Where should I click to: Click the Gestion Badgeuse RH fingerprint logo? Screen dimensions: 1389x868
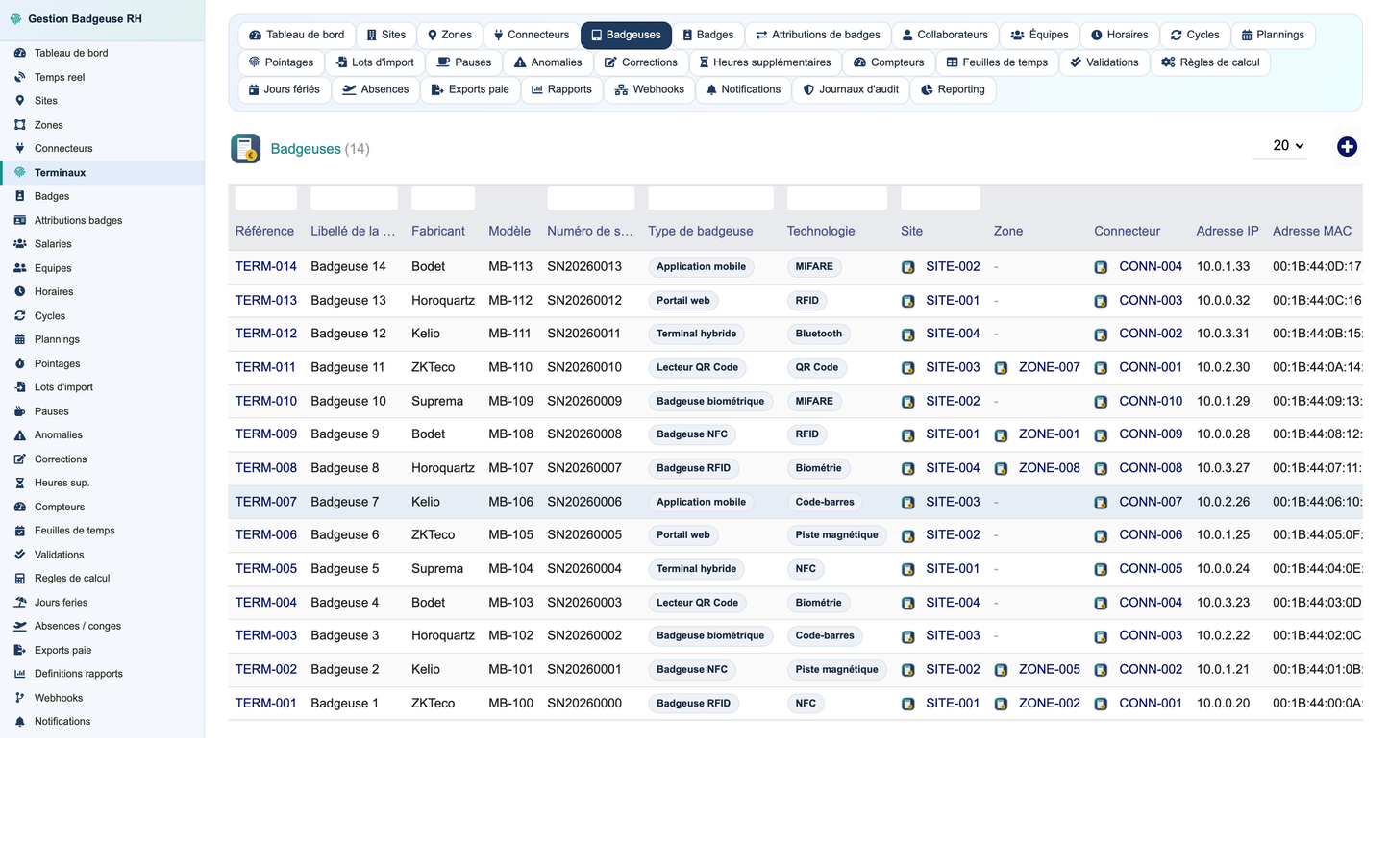coord(15,19)
